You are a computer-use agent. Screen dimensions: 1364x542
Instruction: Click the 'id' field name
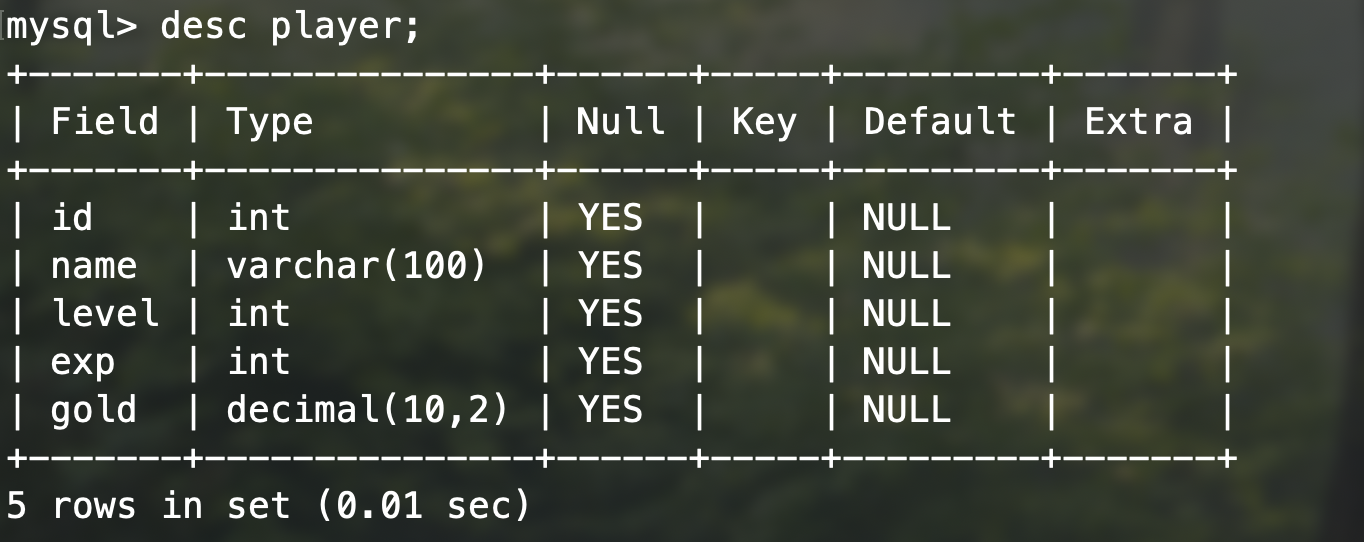tap(71, 217)
